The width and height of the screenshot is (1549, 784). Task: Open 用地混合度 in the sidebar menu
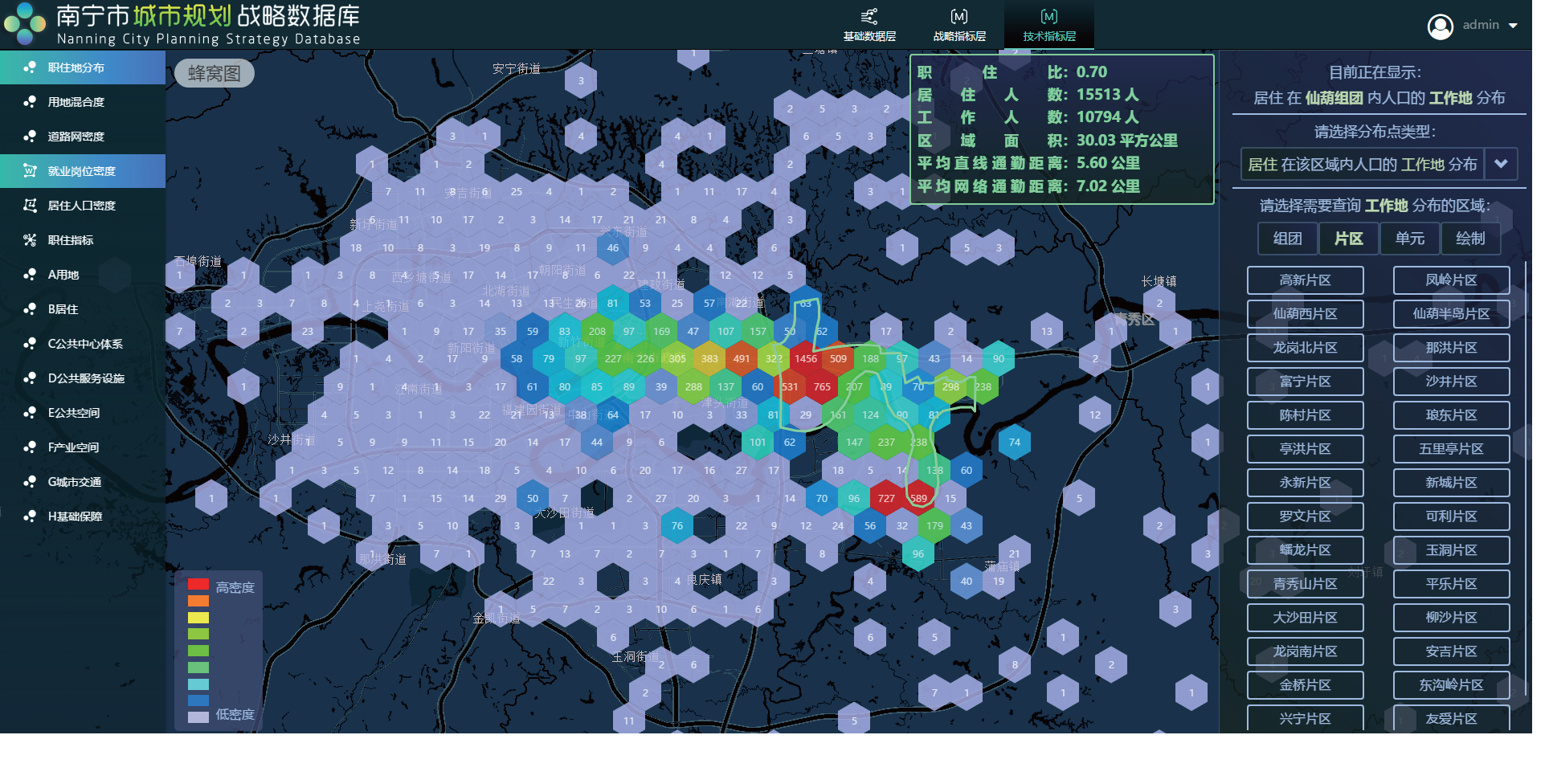(x=76, y=102)
